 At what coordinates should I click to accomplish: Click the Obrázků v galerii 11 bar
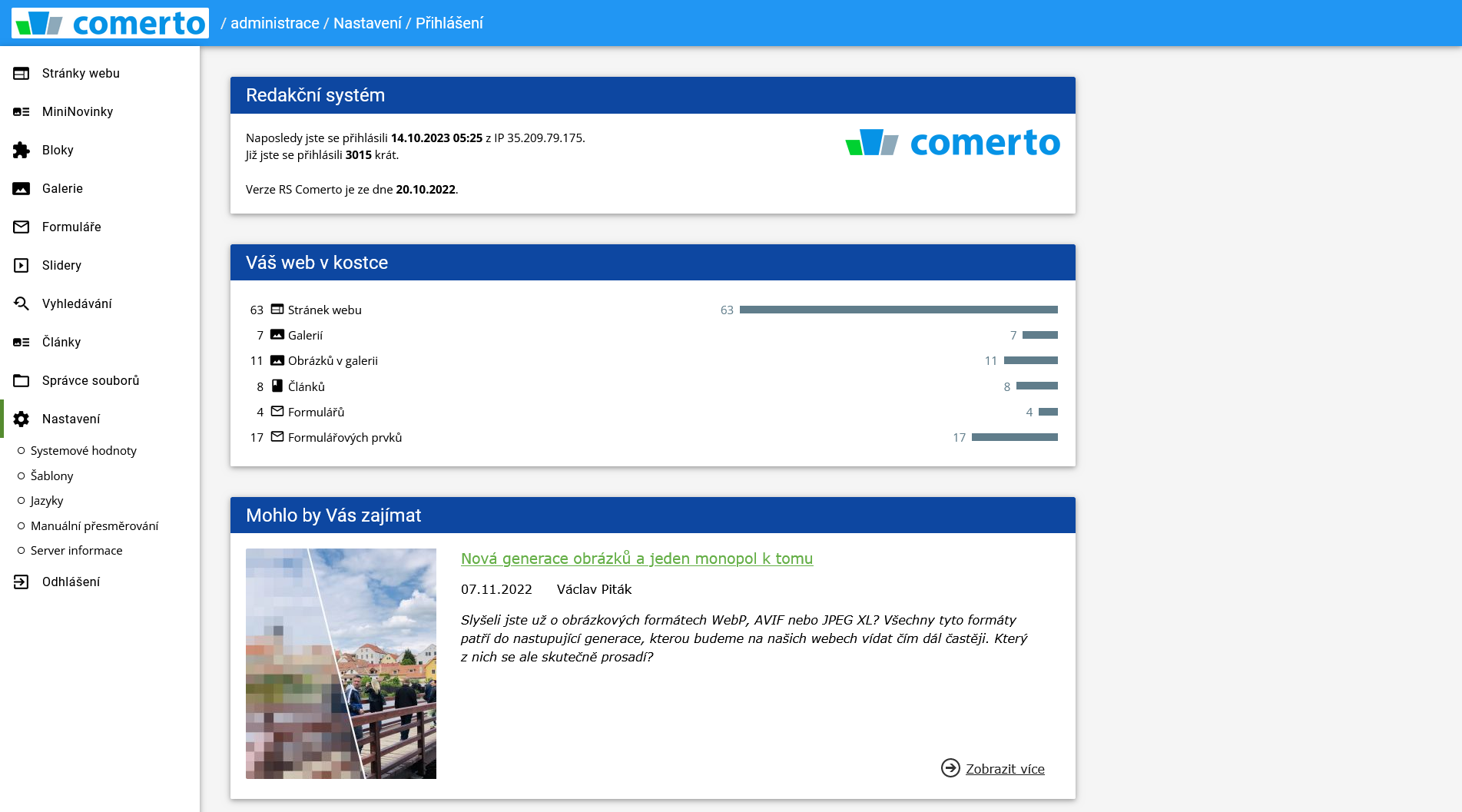(1031, 360)
